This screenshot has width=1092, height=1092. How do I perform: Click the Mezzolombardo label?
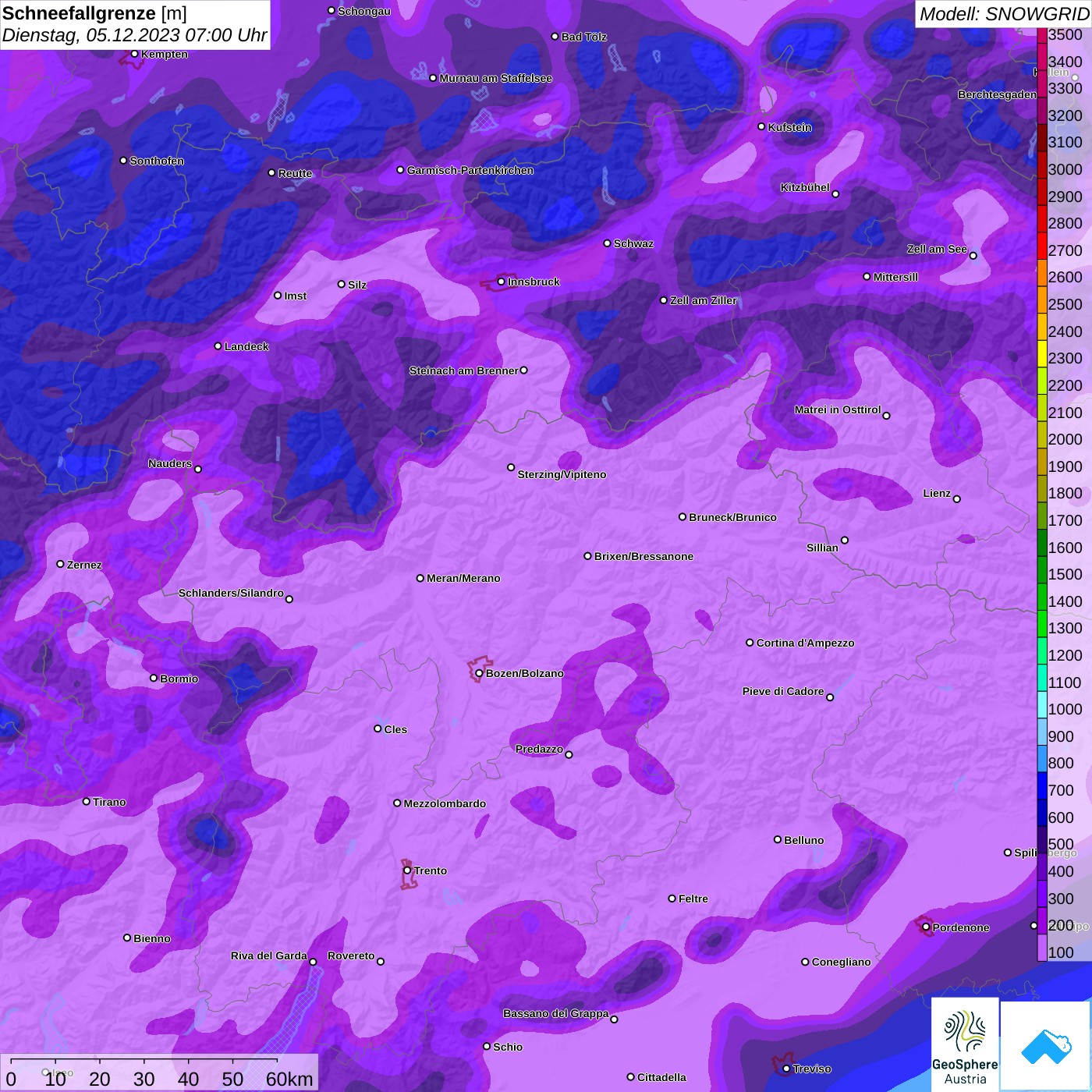coord(445,803)
